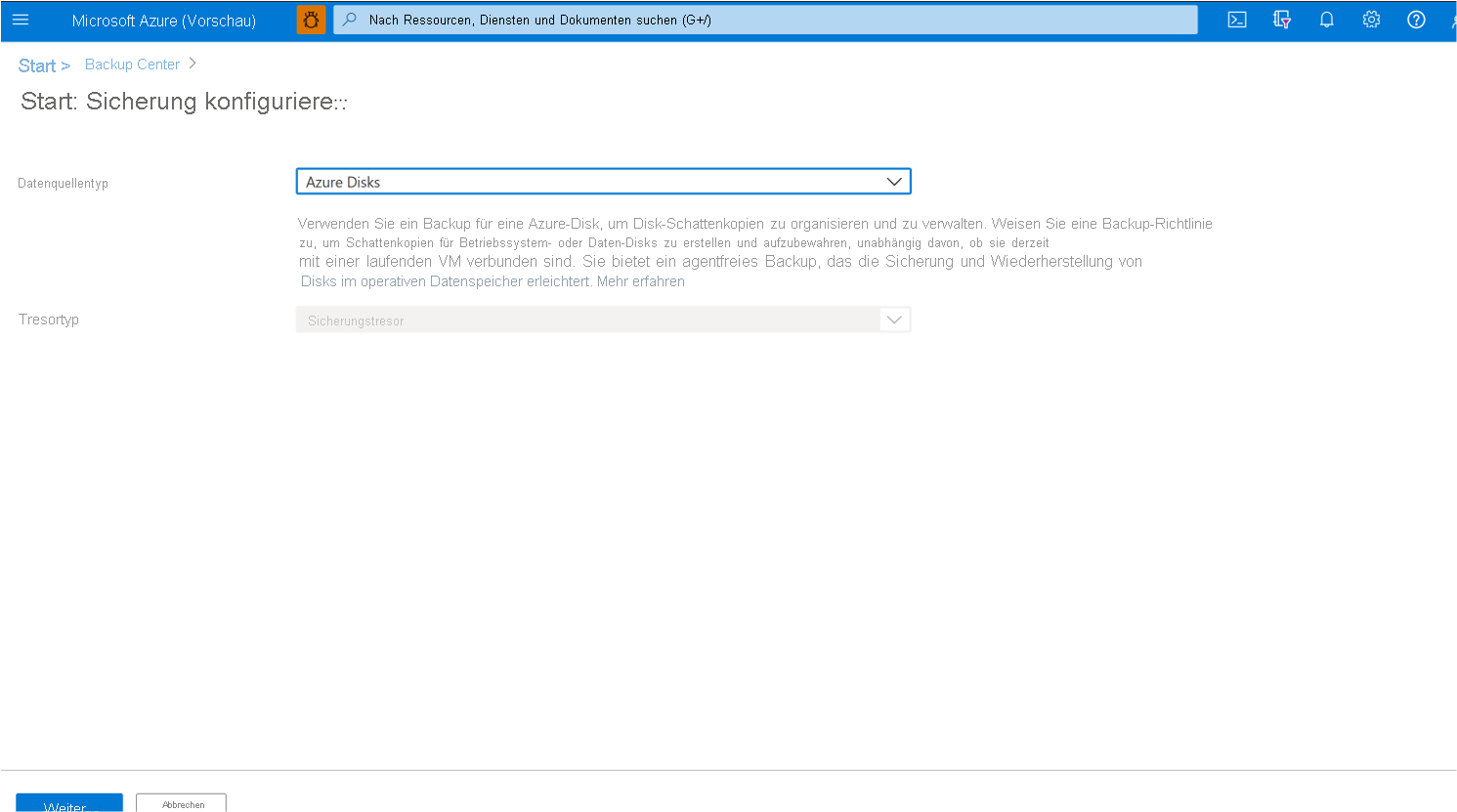Screen dimensions: 1457x812
Task: Open the hamburger portal menu
Action: point(21,20)
